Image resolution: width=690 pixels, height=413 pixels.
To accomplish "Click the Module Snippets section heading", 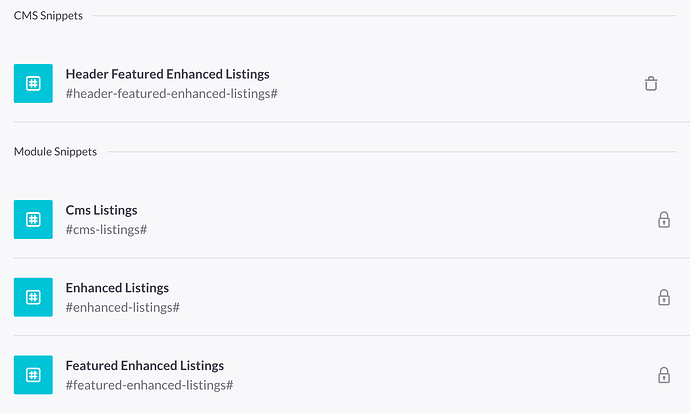I will tap(55, 151).
